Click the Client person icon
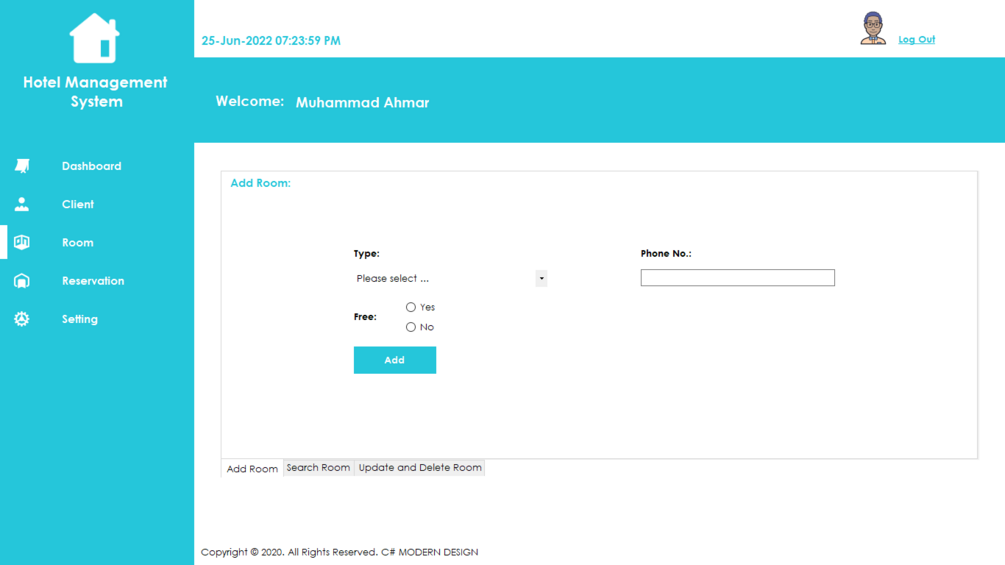 point(22,204)
